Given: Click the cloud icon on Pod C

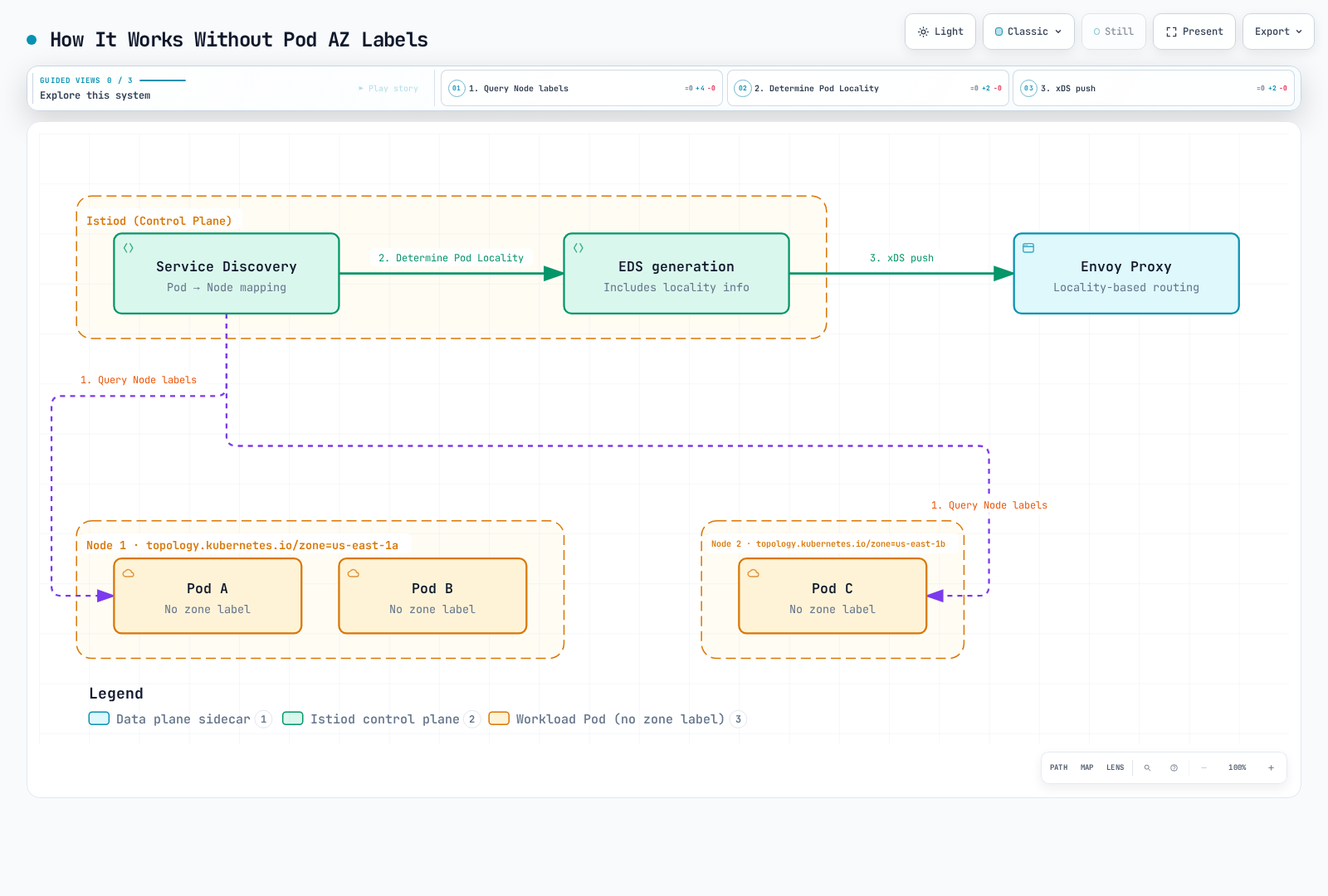Looking at the screenshot, I should coord(754,573).
